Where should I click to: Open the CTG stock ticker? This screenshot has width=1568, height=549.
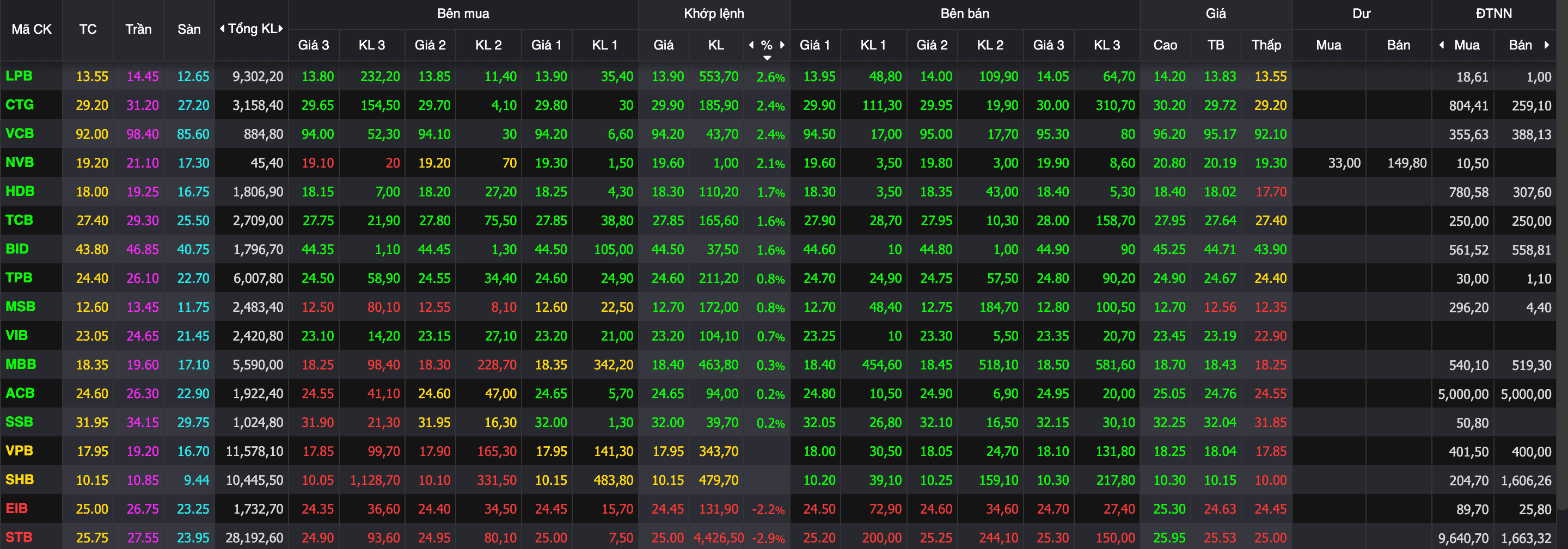tap(20, 104)
